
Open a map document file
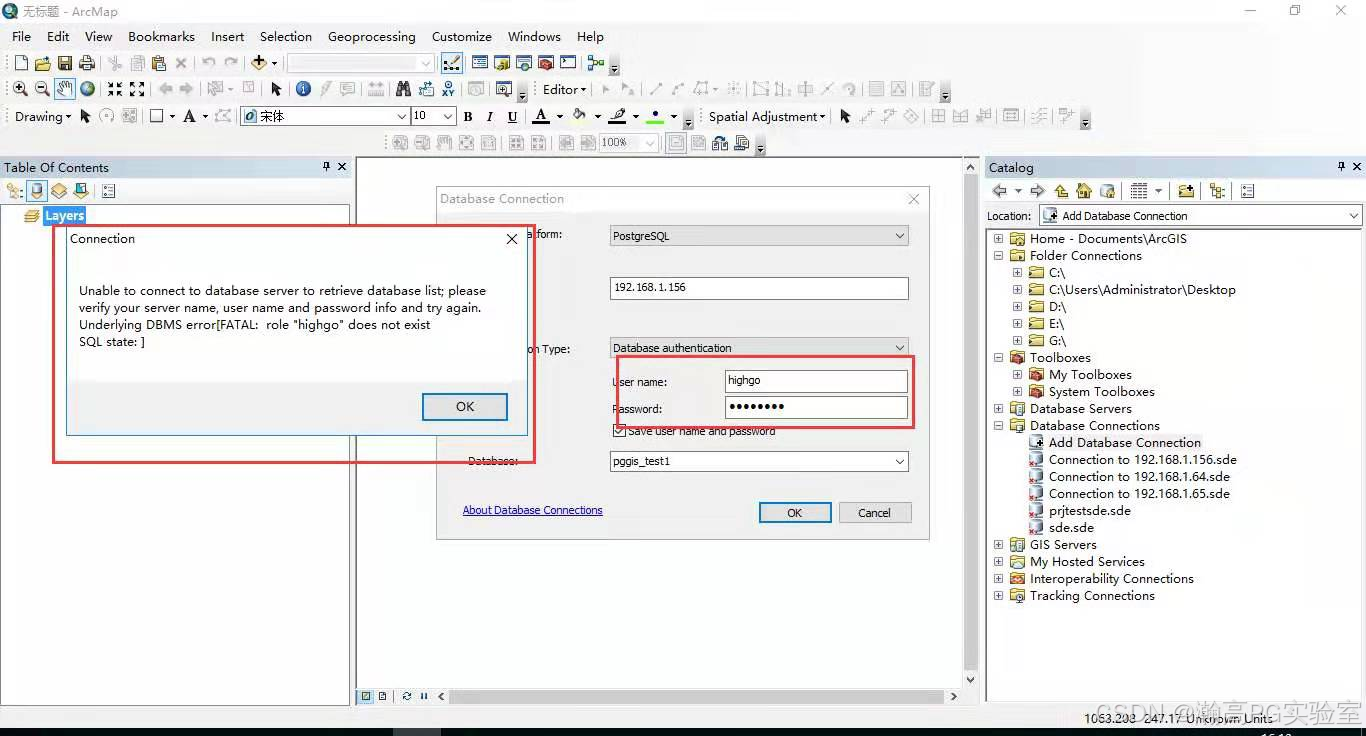(43, 63)
